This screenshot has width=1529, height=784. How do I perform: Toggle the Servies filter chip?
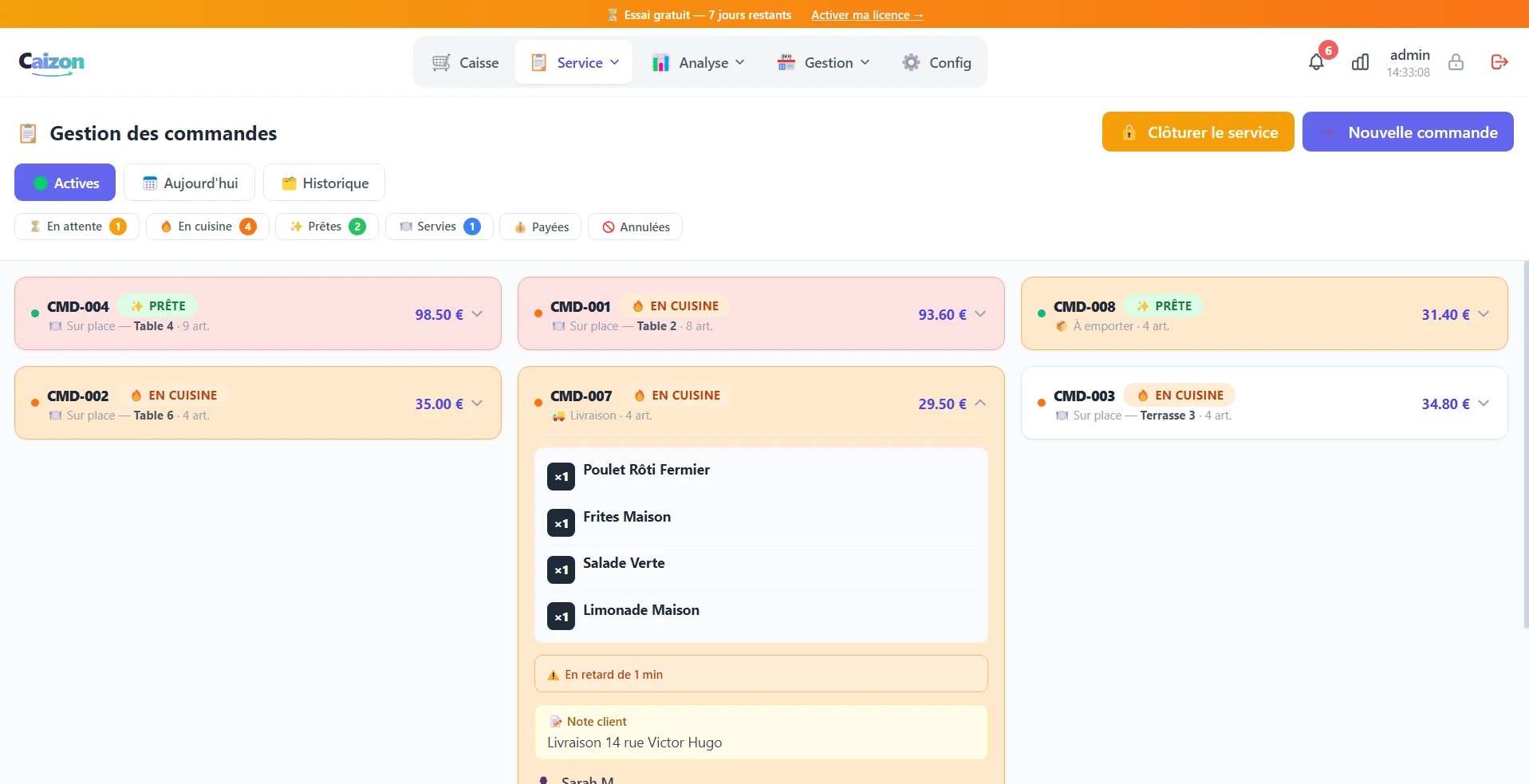(x=439, y=227)
